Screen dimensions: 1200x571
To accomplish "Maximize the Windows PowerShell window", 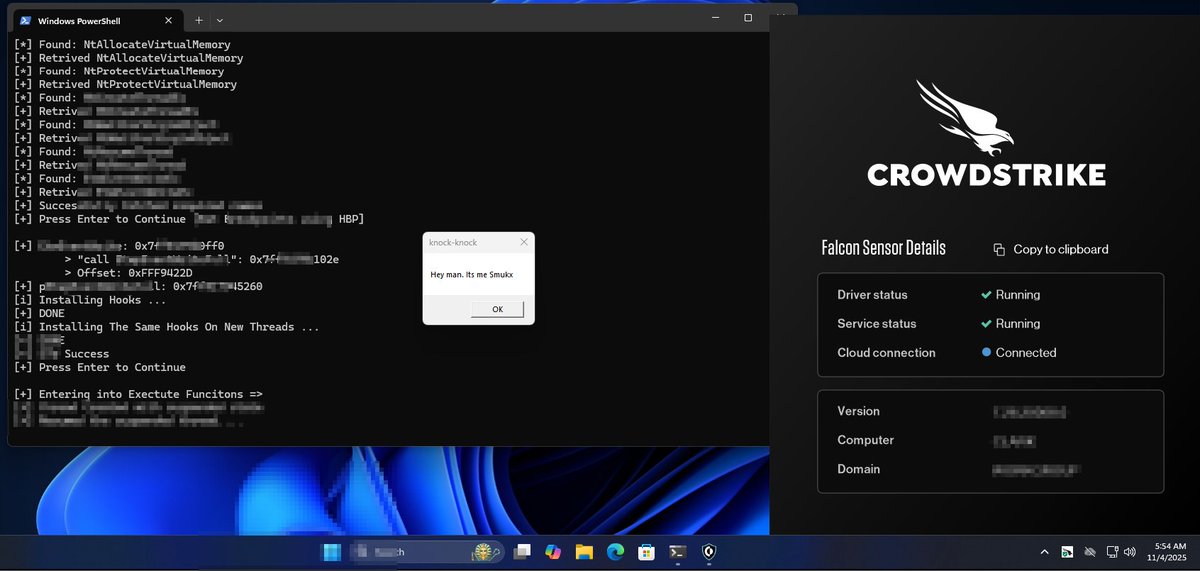I will click(x=748, y=18).
